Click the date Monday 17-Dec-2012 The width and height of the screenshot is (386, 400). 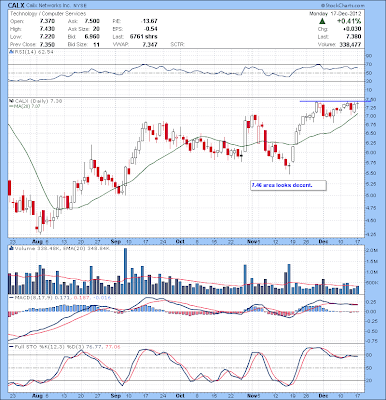(x=335, y=14)
